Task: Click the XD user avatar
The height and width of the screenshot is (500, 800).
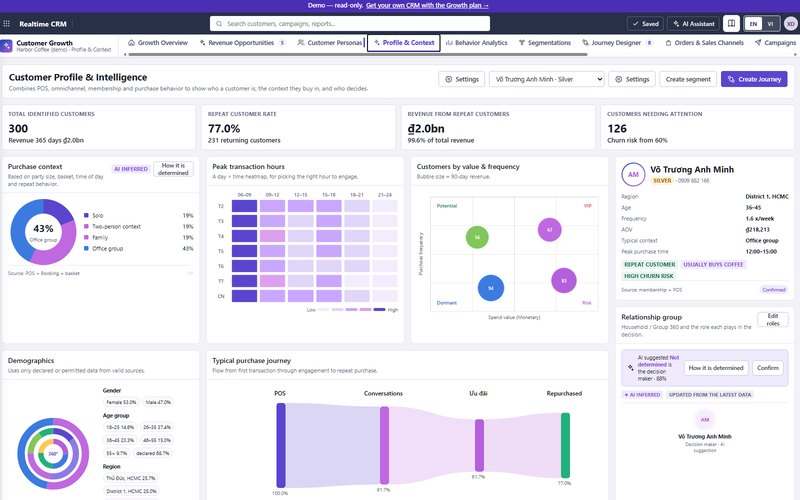Action: (x=790, y=23)
